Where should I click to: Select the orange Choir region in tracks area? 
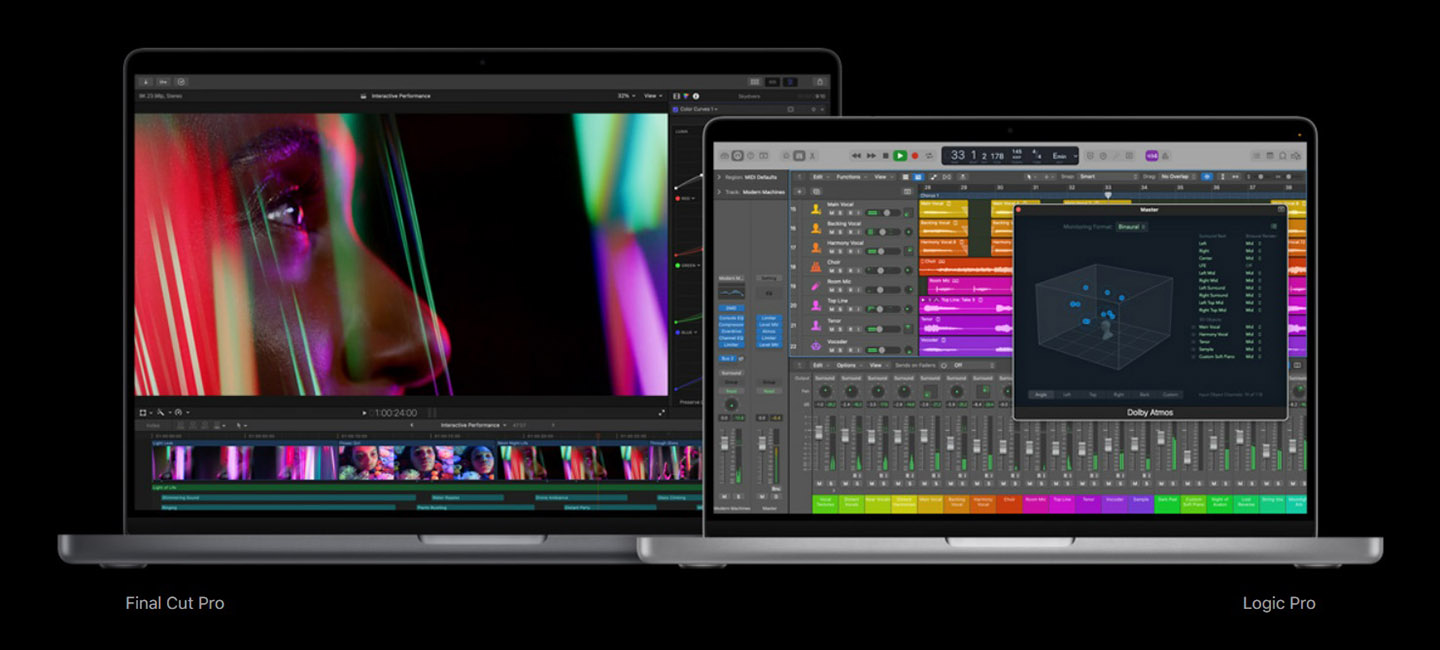pyautogui.click(x=965, y=266)
